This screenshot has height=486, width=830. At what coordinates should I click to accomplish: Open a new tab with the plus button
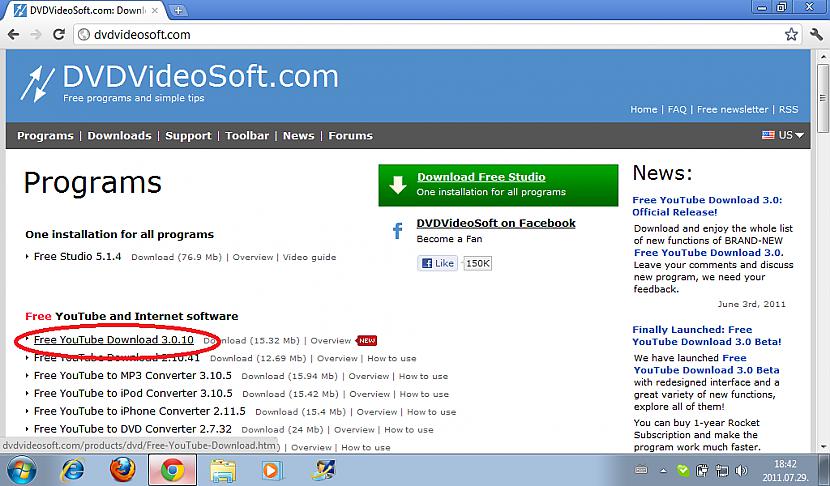pos(178,10)
